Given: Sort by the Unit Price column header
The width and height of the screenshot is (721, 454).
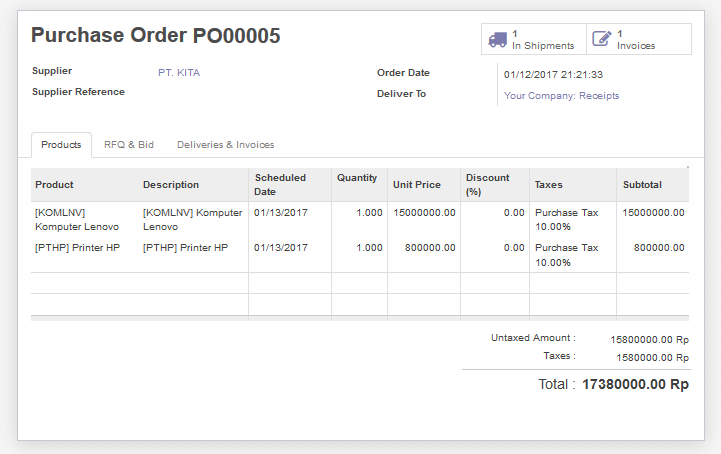Looking at the screenshot, I should [x=417, y=185].
